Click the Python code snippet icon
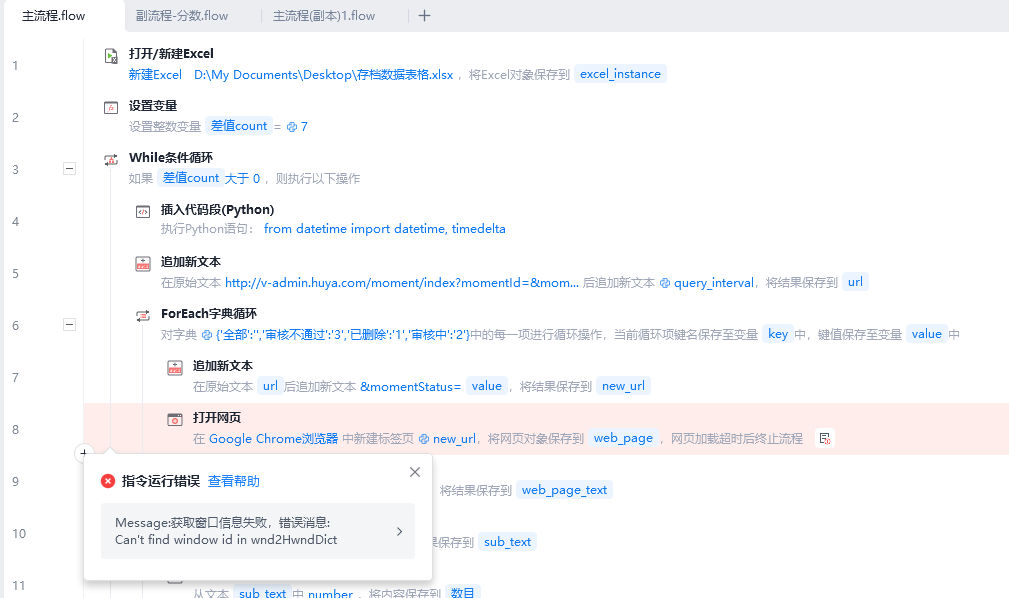 143,211
